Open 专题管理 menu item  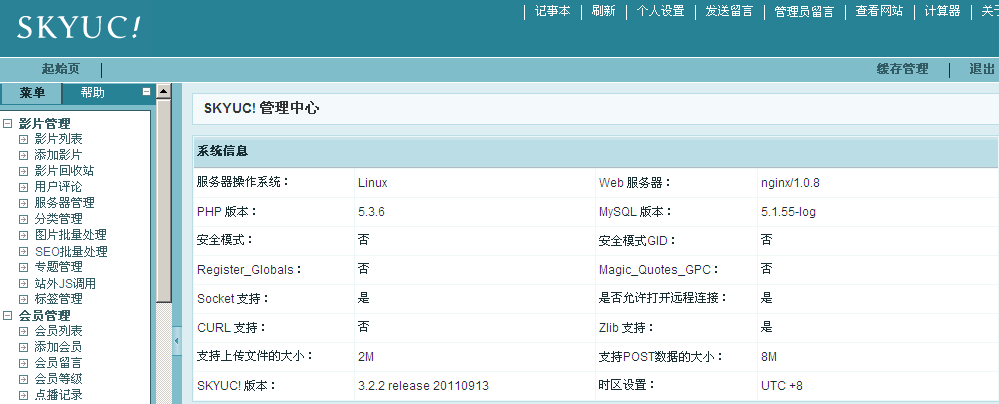pos(58,267)
